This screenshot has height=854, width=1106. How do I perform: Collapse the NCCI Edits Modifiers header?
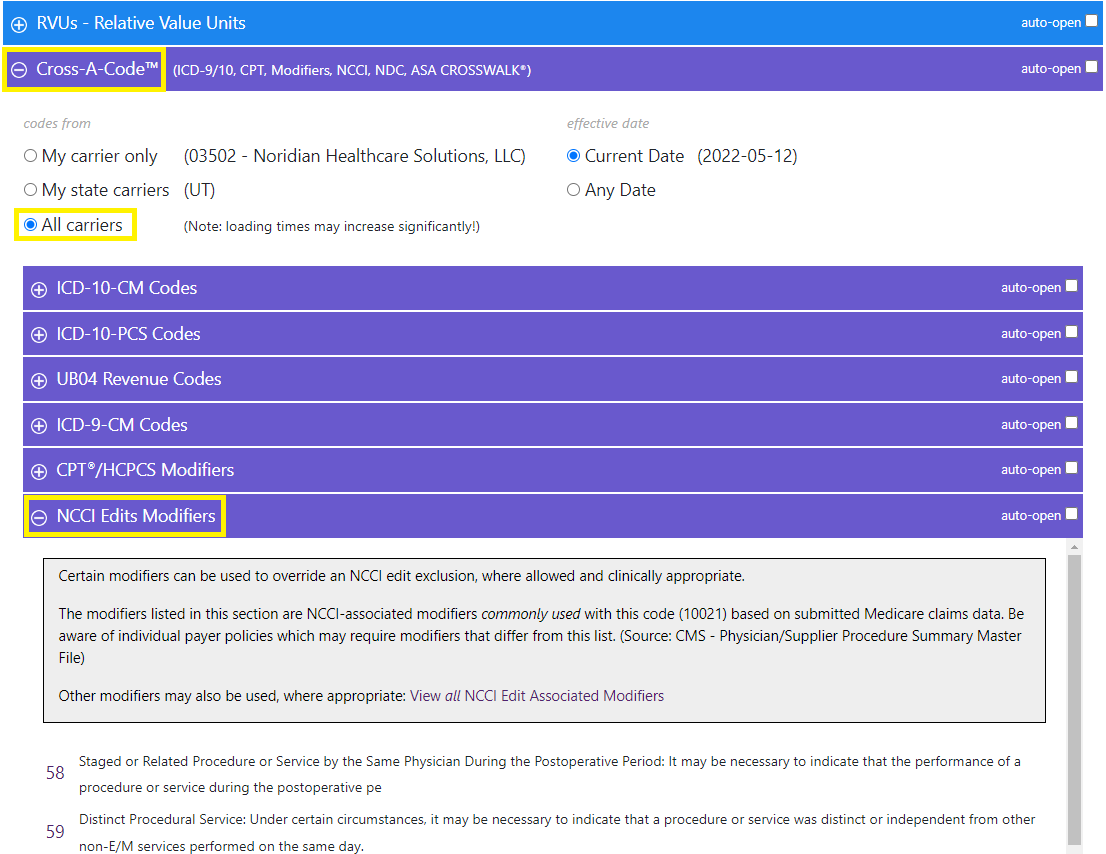click(x=553, y=516)
